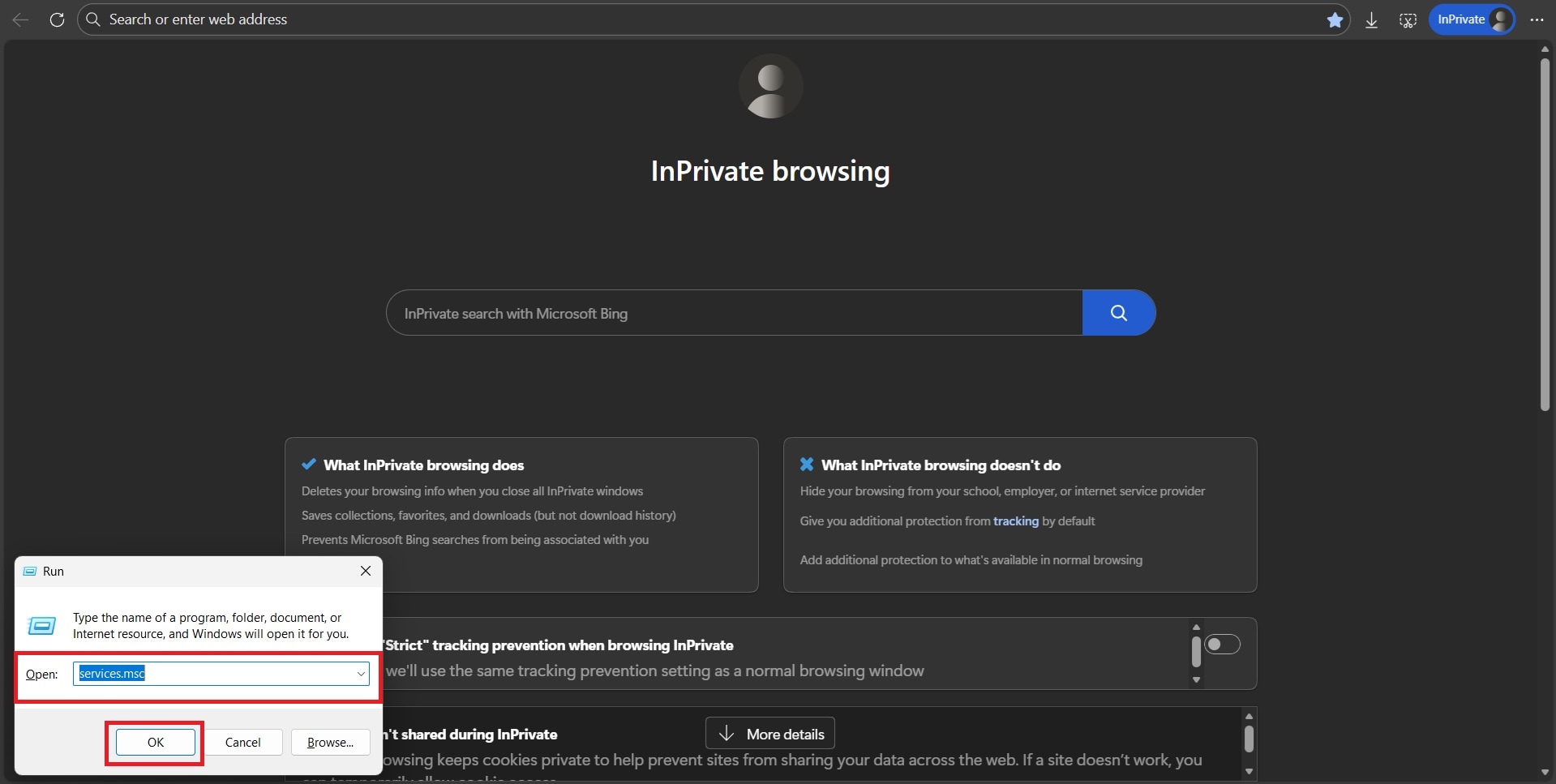Click the InPrivate avatar image above heading
Viewport: 1556px width, 784px height.
point(770,86)
